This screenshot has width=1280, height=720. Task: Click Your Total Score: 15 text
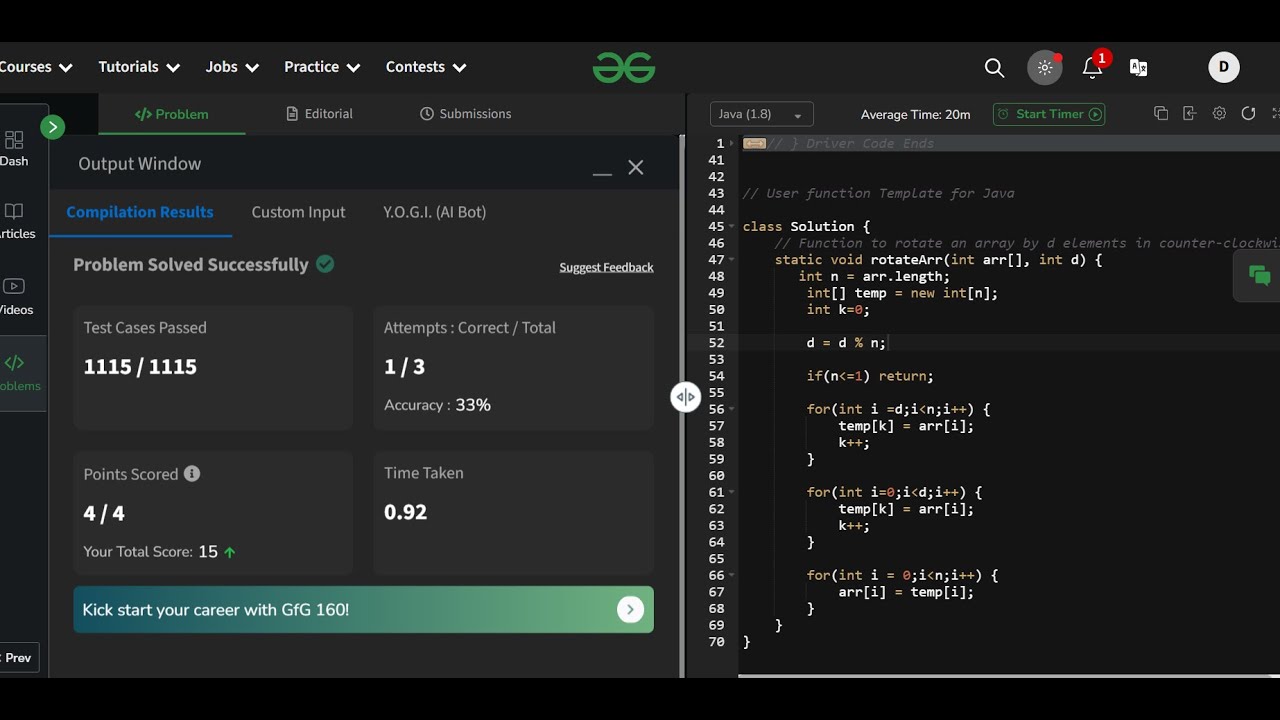(x=151, y=552)
